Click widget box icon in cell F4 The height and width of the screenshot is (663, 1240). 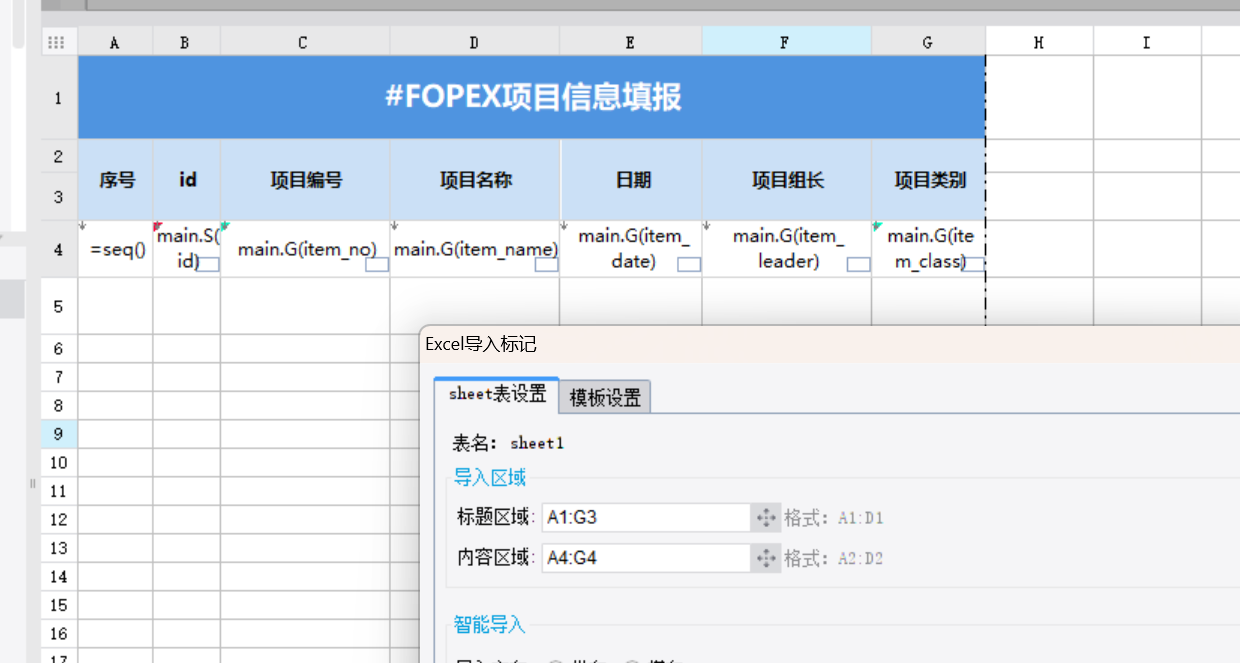pyautogui.click(x=859, y=265)
